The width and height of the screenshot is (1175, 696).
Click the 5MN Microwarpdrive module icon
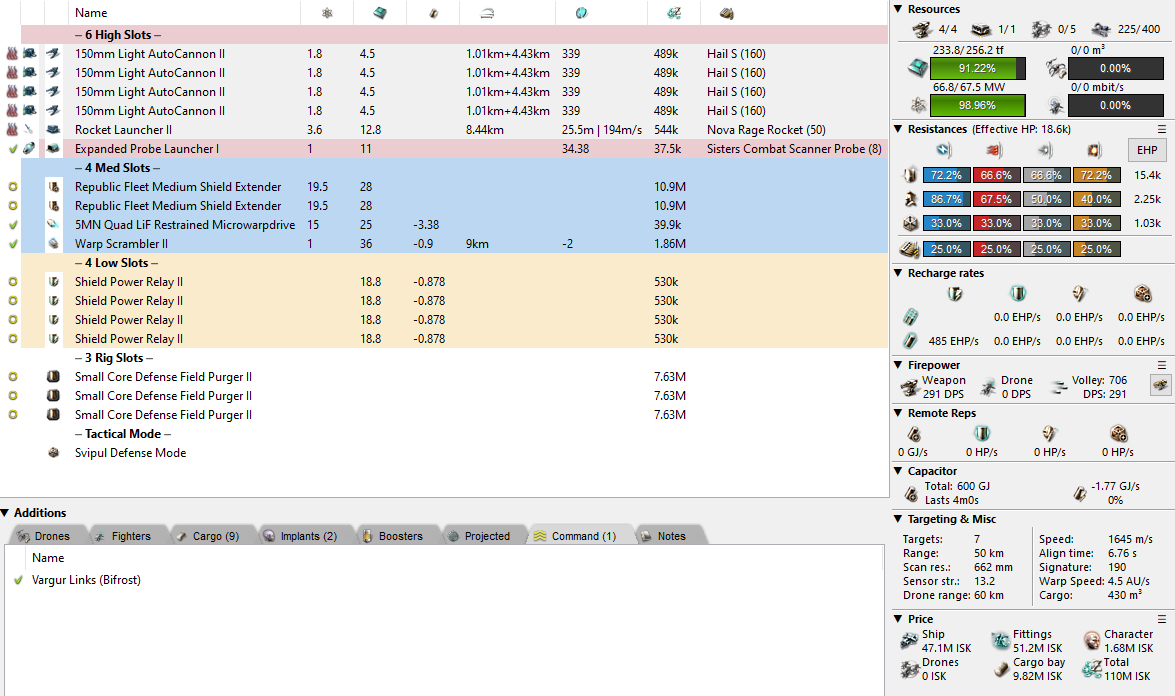54,225
